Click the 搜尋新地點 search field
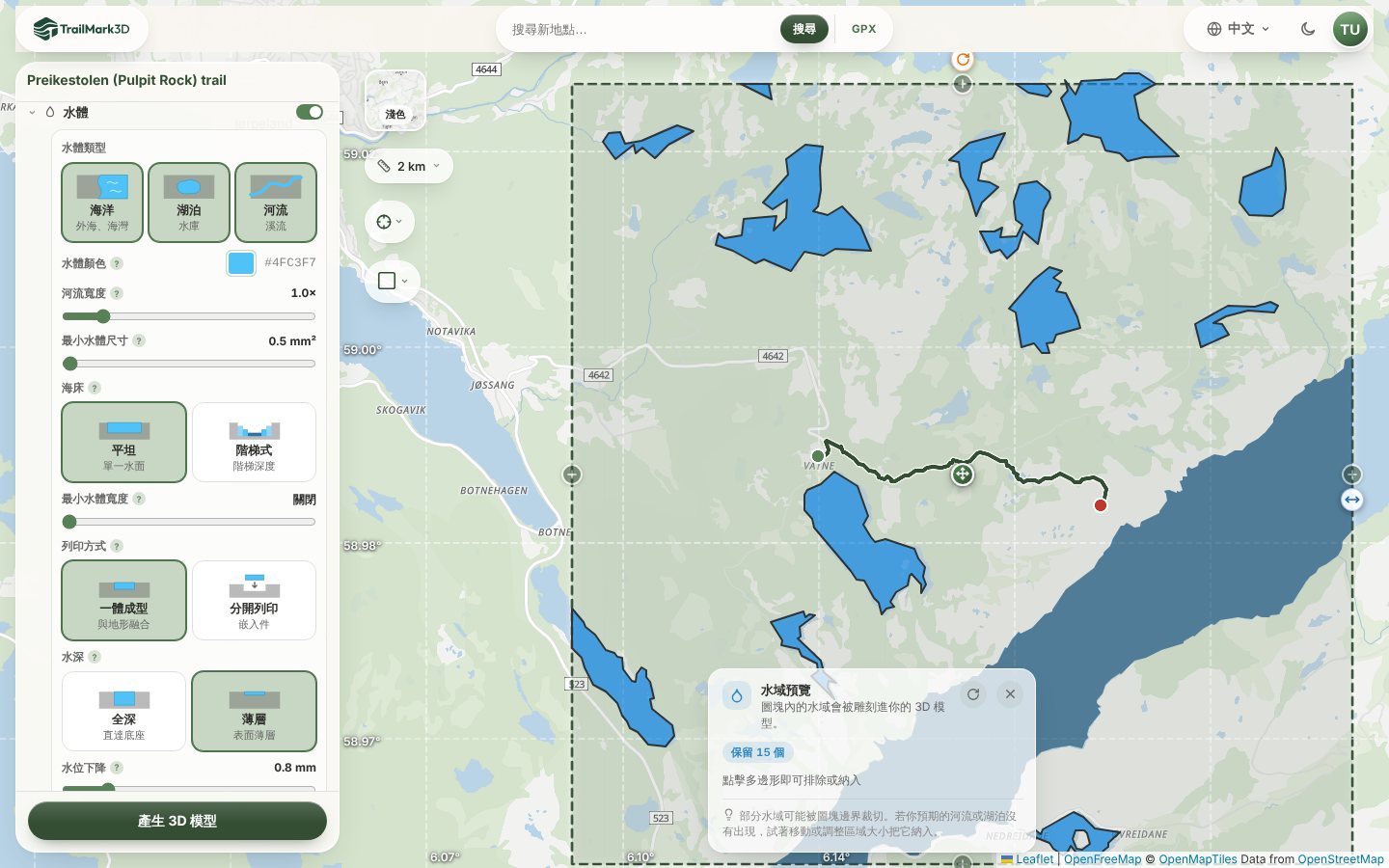 coord(640,30)
